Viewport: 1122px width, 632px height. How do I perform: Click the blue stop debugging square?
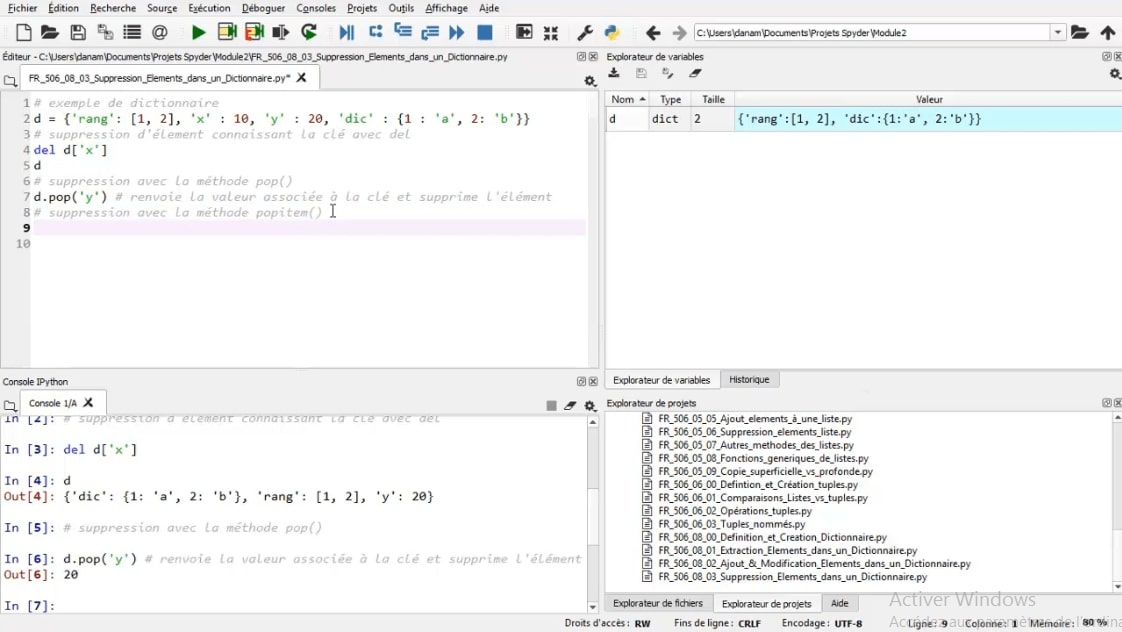(485, 33)
